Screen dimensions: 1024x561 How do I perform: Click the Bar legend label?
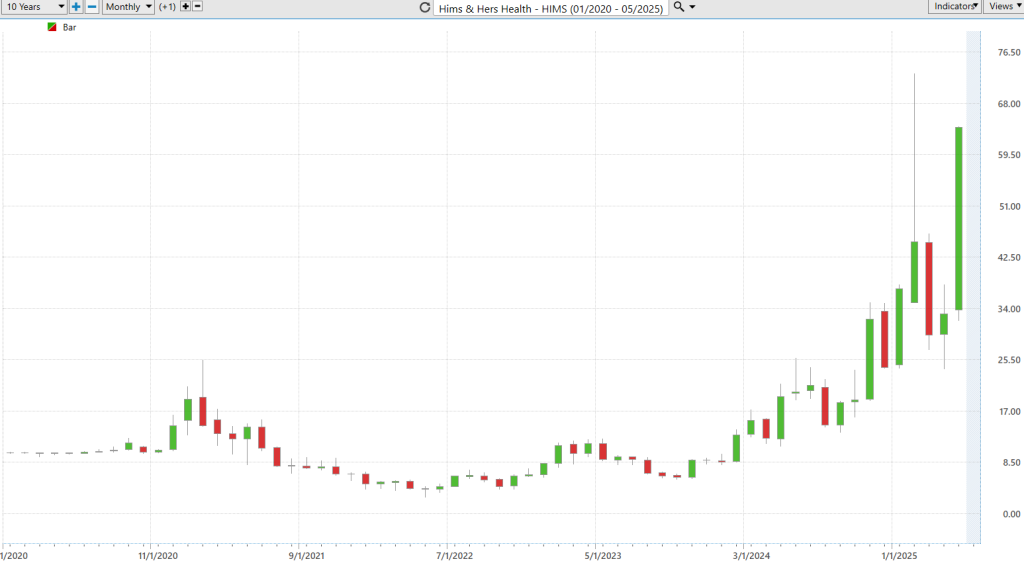click(x=69, y=27)
